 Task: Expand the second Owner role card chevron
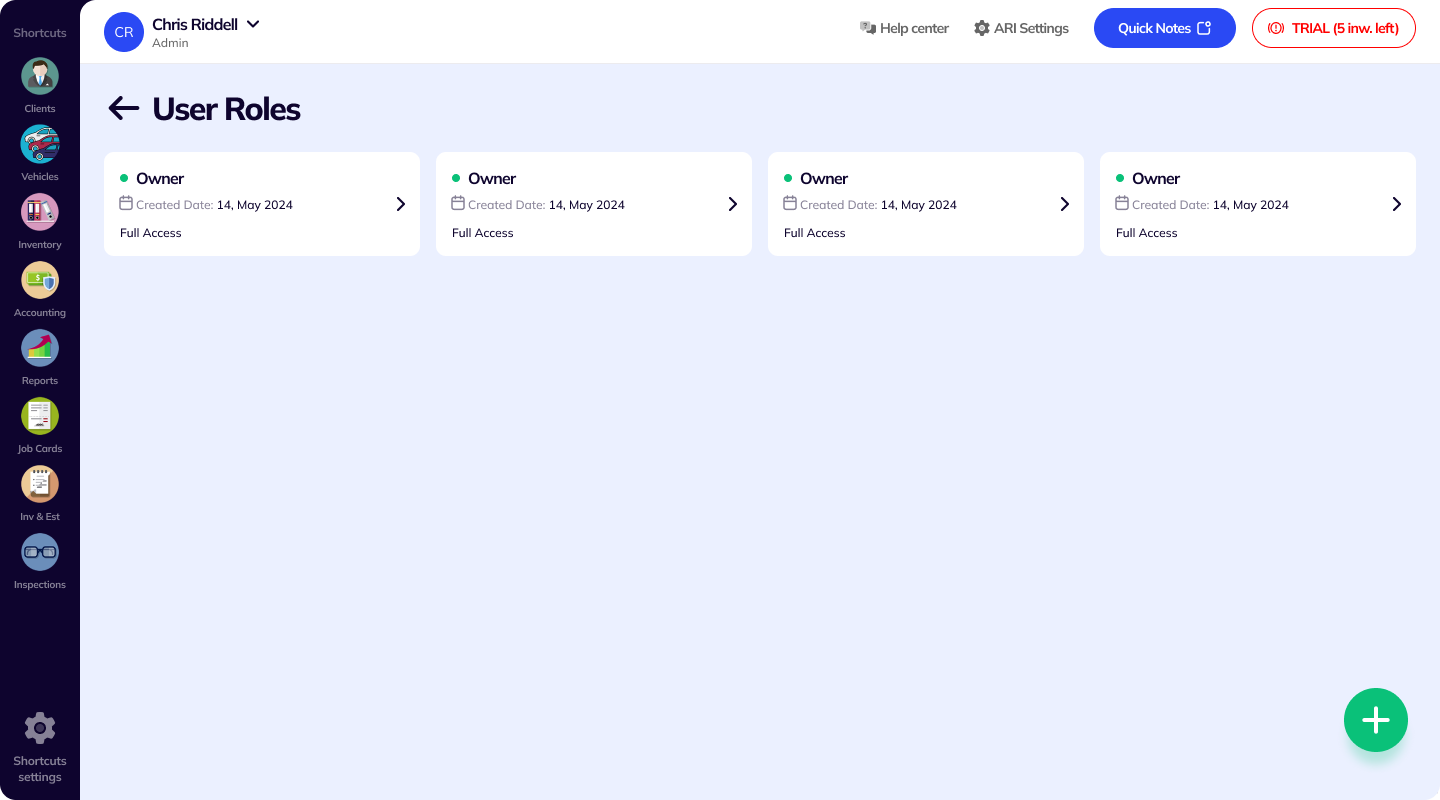coord(732,204)
